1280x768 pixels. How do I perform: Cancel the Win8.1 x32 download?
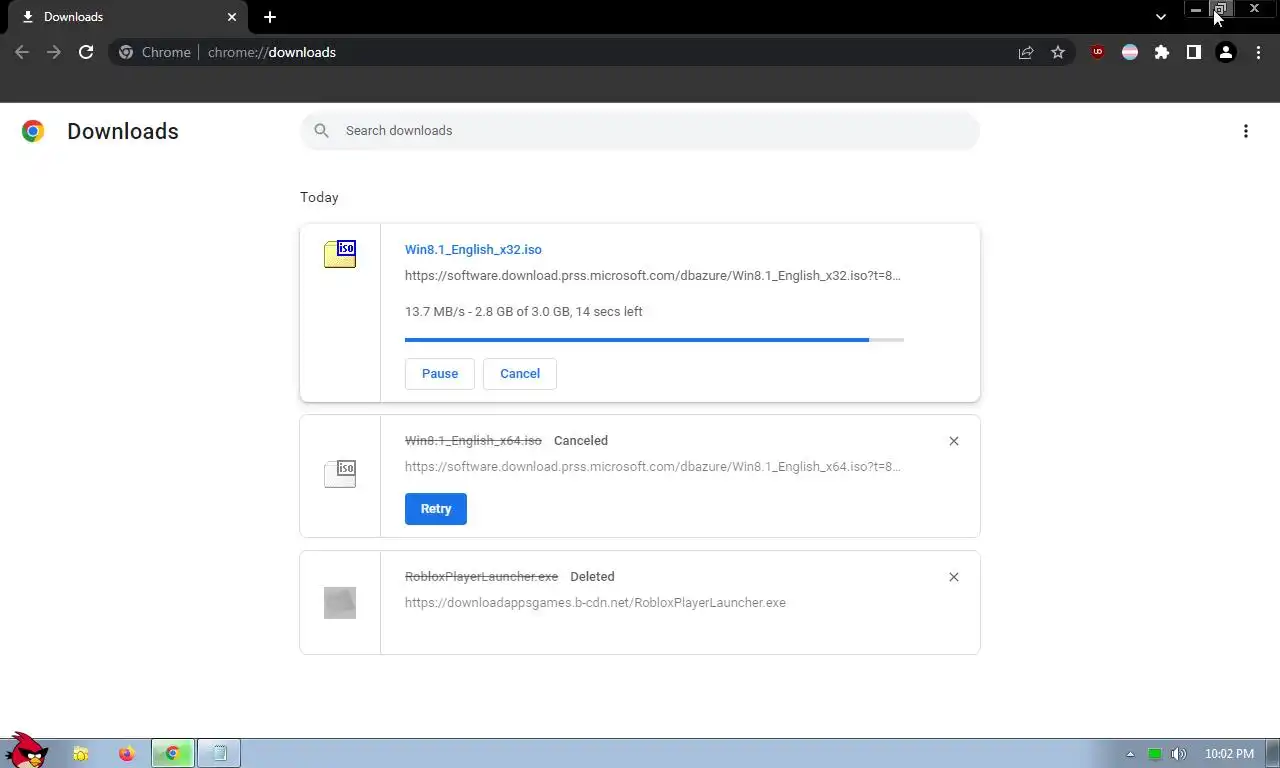(520, 374)
